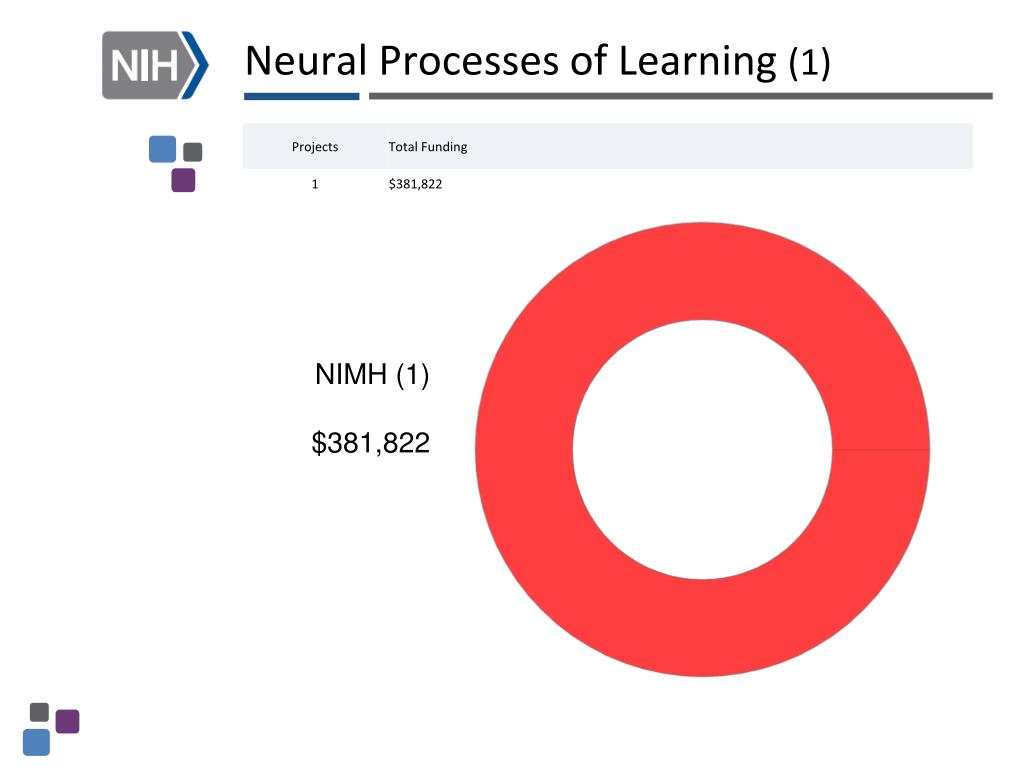Screen dimensions: 1024x768
Task: Click the blue chevron arrow of the NIH logo
Action: pos(195,65)
